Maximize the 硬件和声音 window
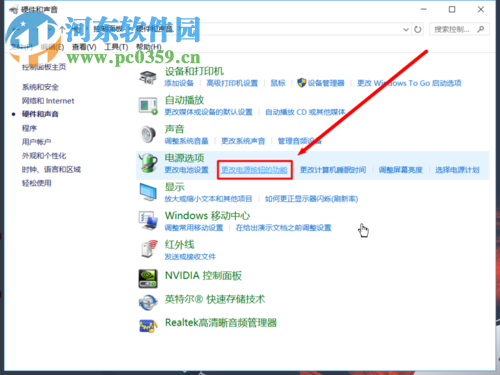The height and width of the screenshot is (375, 500). [452, 9]
